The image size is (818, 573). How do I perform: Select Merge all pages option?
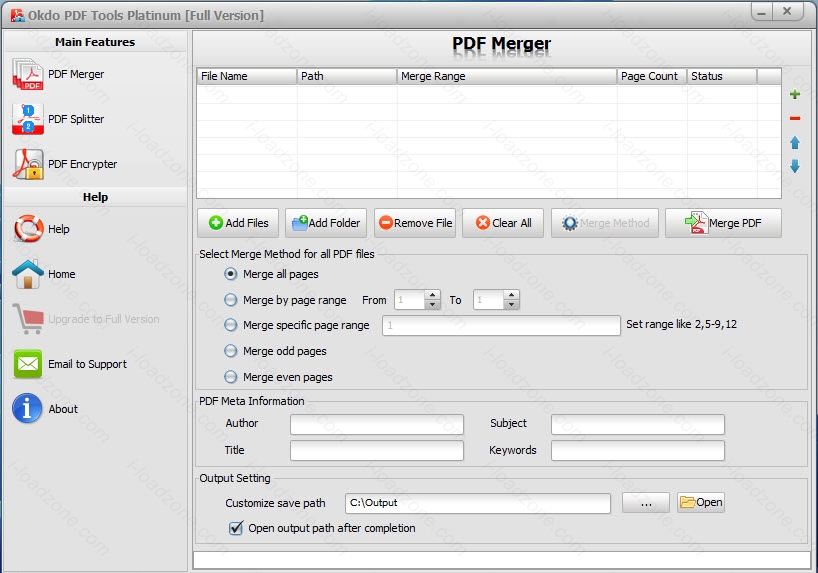coord(231,274)
